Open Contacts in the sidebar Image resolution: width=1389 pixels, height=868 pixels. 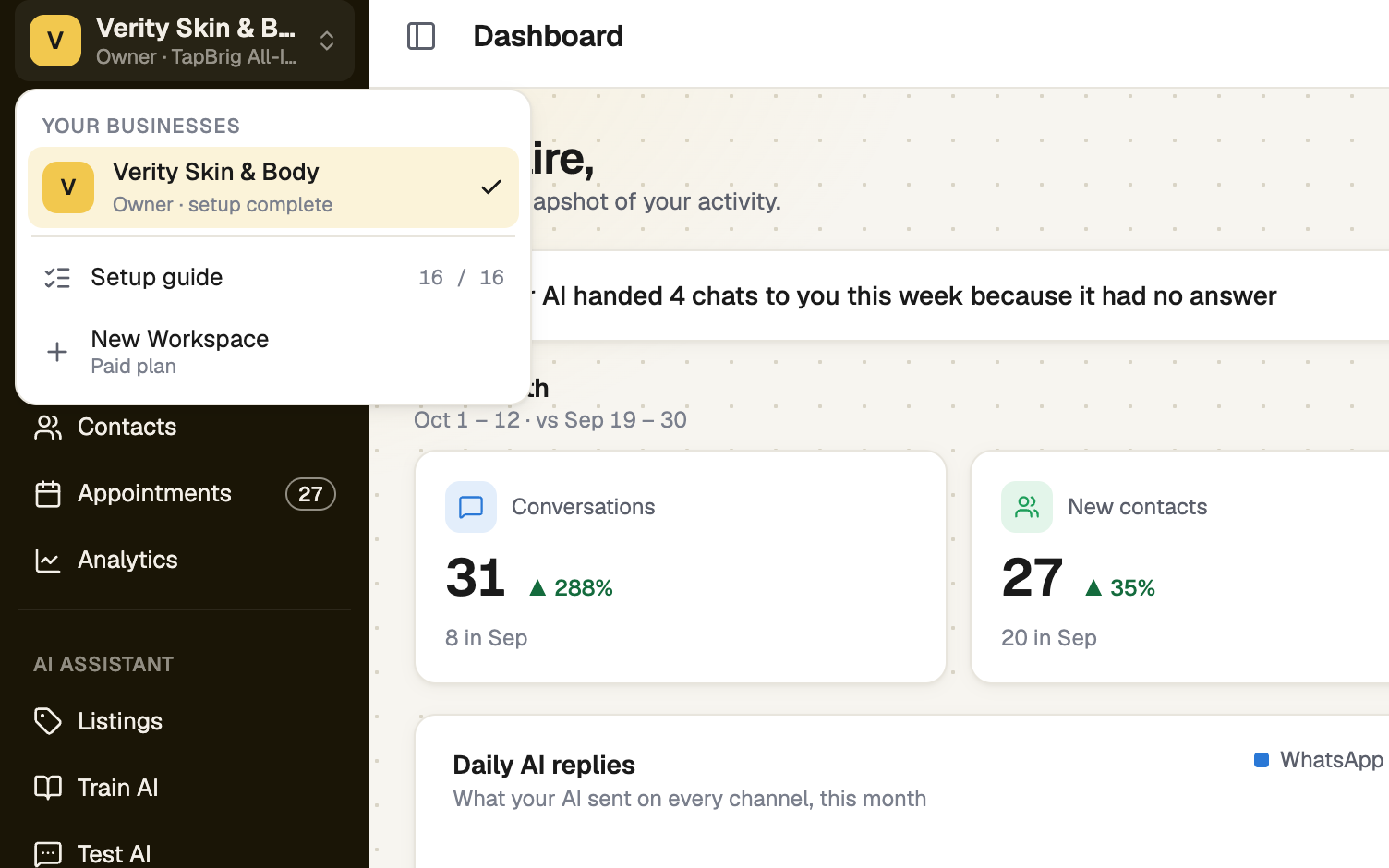185,427
